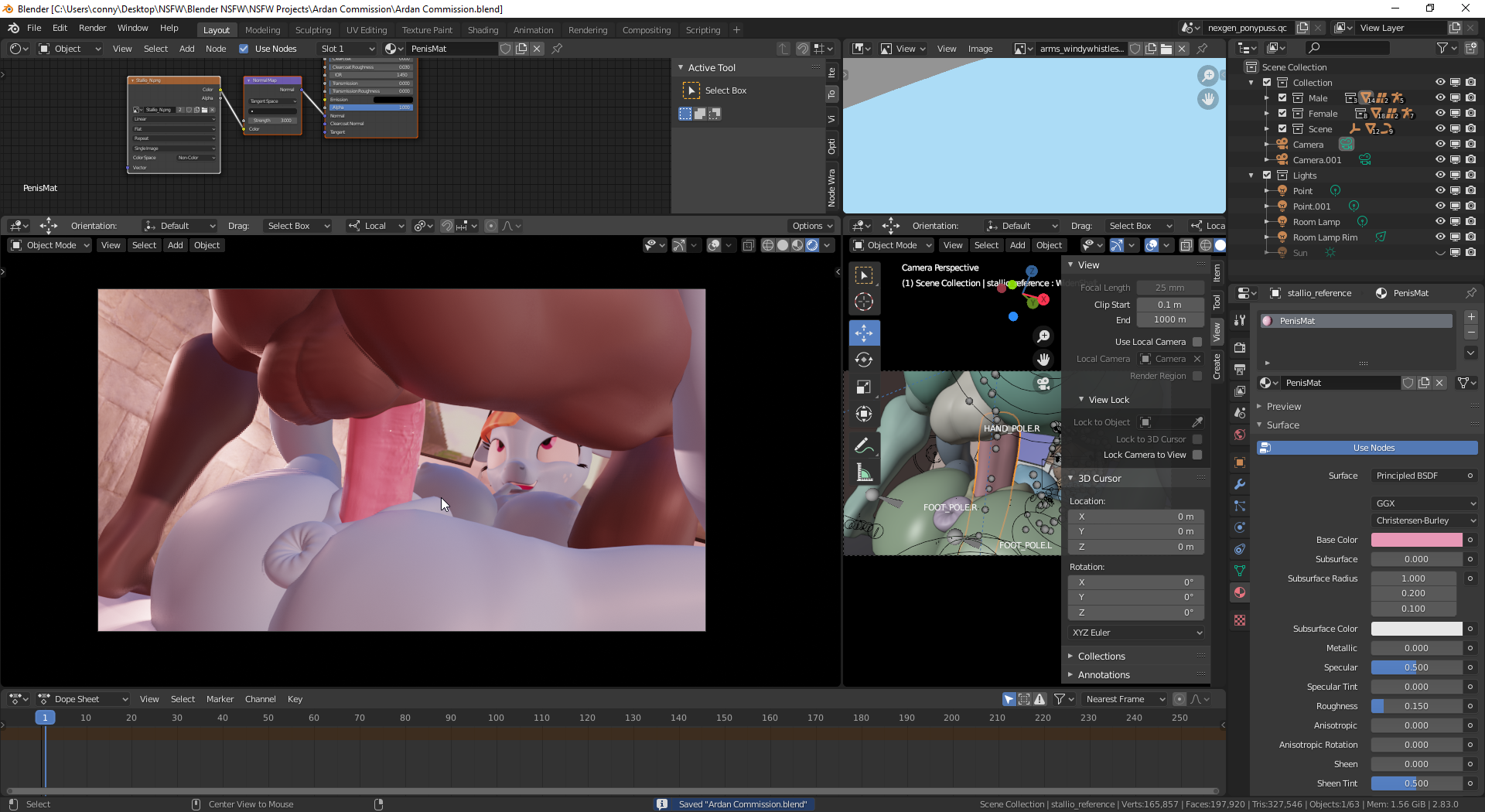Switch to the Shading workspace tab
The image size is (1485, 812).
483,30
